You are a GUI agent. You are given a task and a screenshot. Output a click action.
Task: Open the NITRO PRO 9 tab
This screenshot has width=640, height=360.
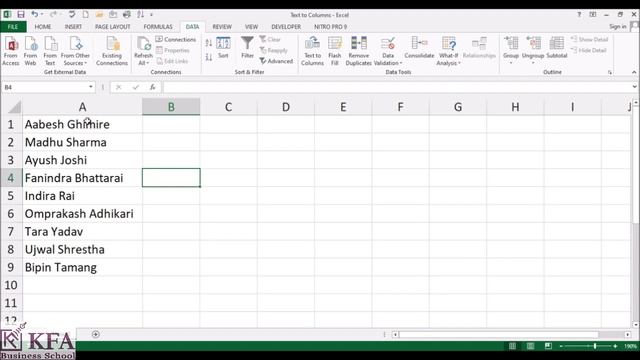coord(331,27)
